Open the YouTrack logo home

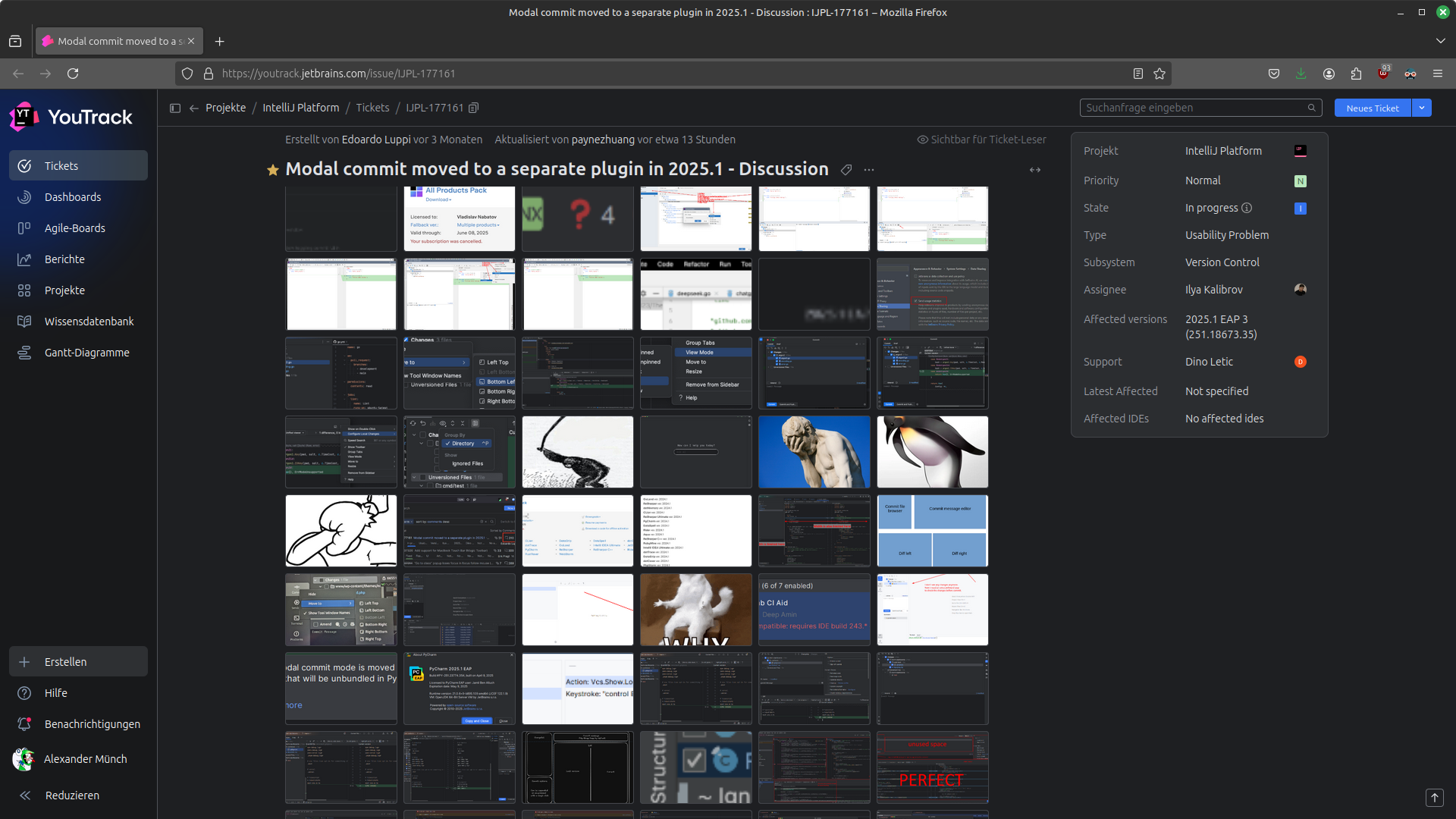pos(71,117)
